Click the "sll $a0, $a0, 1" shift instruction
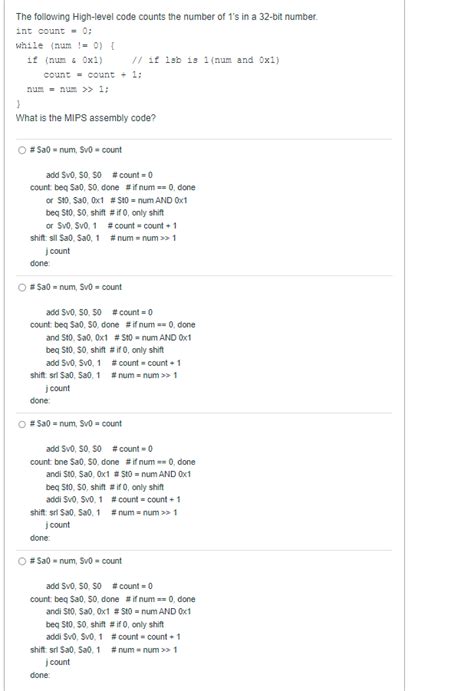 coord(71,238)
